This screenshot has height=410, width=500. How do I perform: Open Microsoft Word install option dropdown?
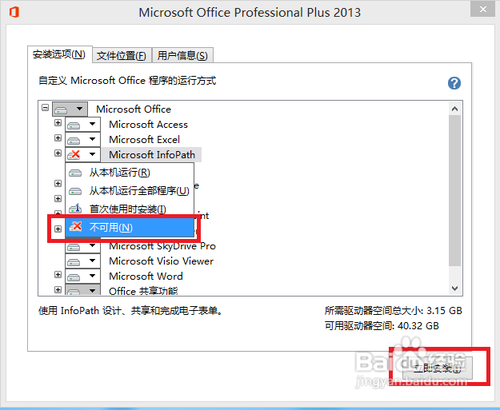click(x=83, y=276)
